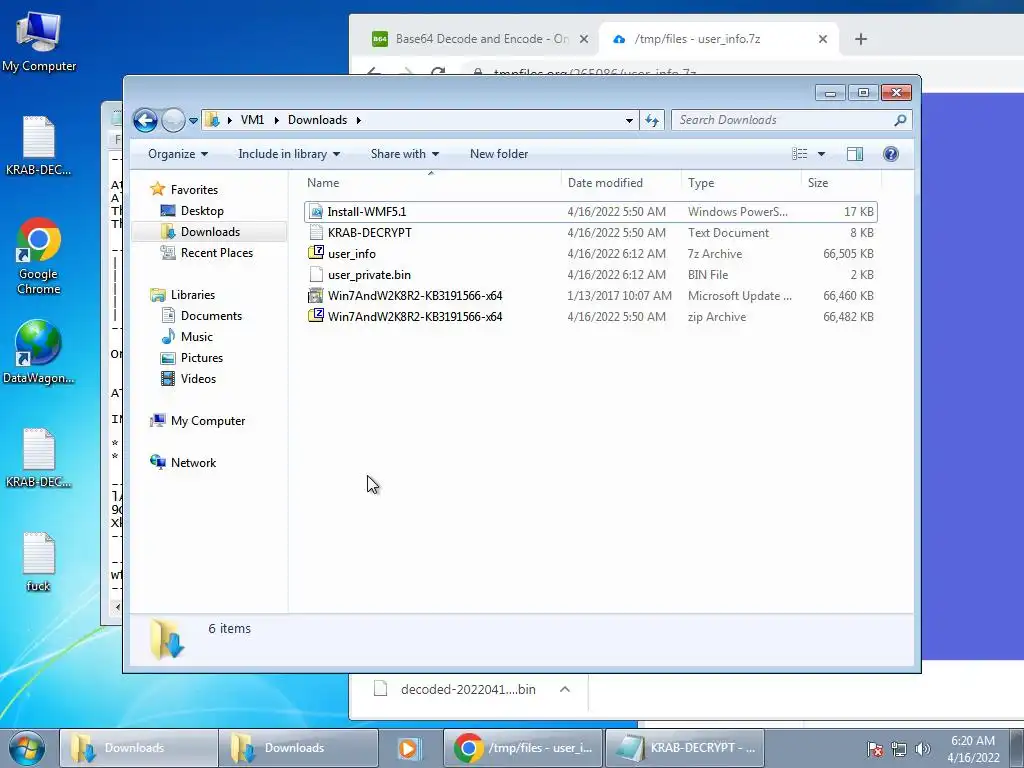Go back using Explorer back arrow
Screen dimensions: 1024x768
[145, 120]
